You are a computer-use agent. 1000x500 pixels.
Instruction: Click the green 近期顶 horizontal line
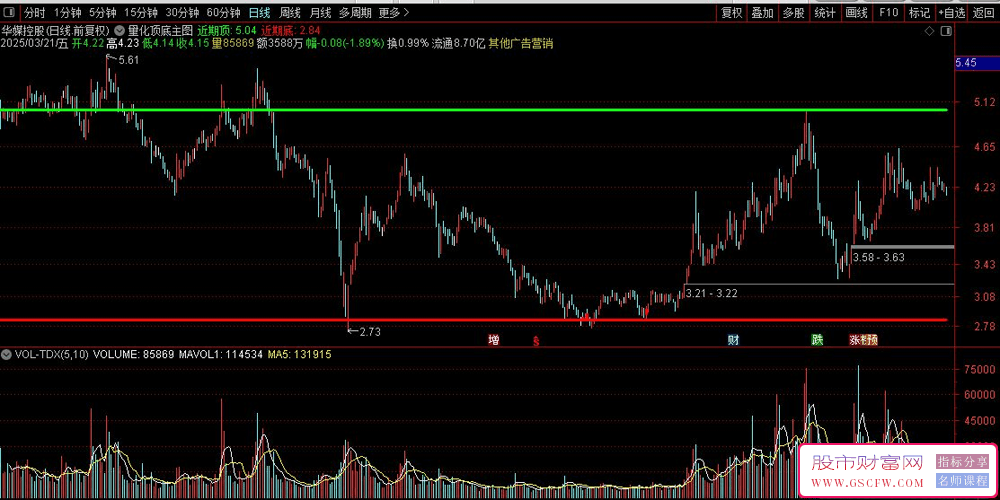click(x=473, y=110)
